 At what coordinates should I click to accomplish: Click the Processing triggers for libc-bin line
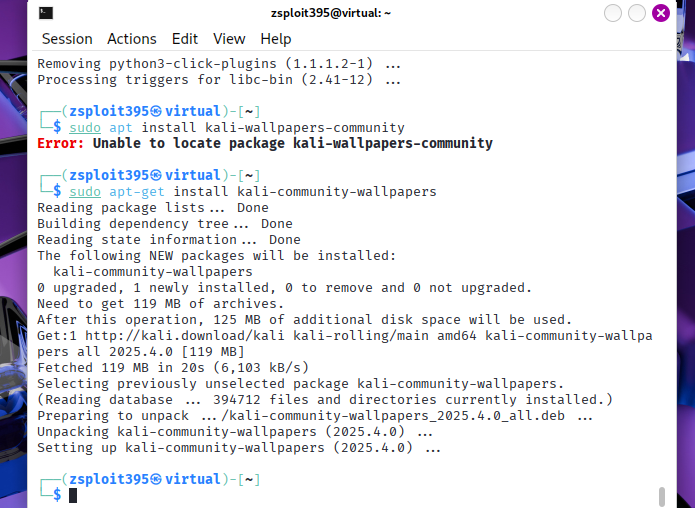[218, 79]
